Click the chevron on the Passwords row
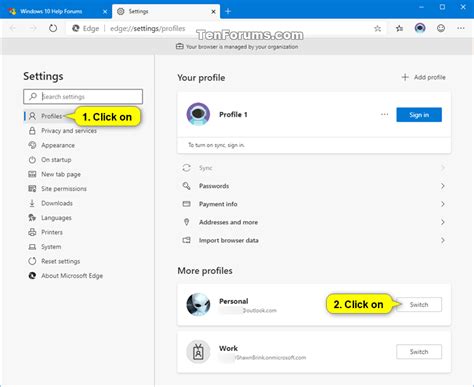474x387 pixels. [443, 186]
